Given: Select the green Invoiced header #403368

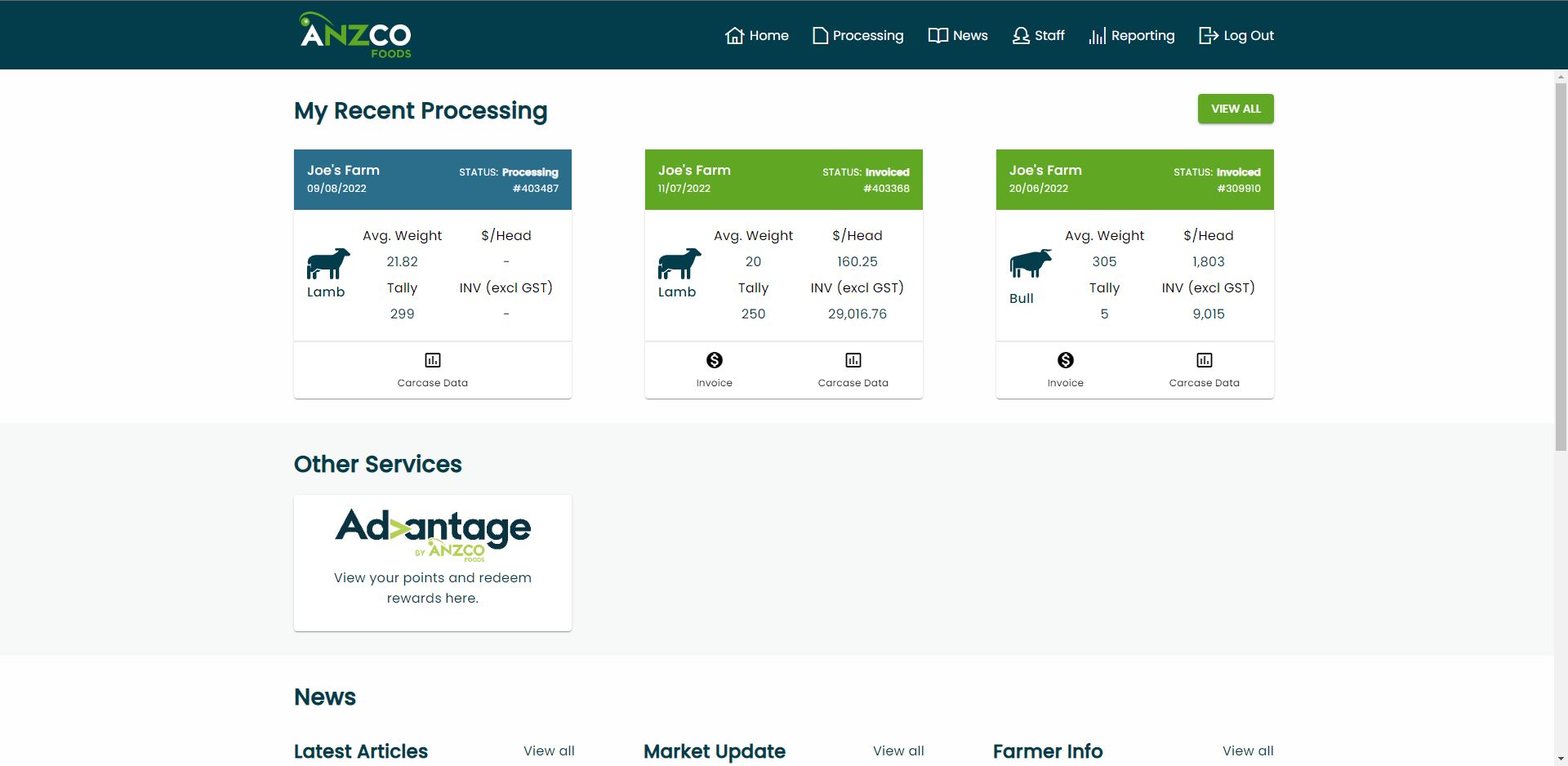Looking at the screenshot, I should (784, 180).
